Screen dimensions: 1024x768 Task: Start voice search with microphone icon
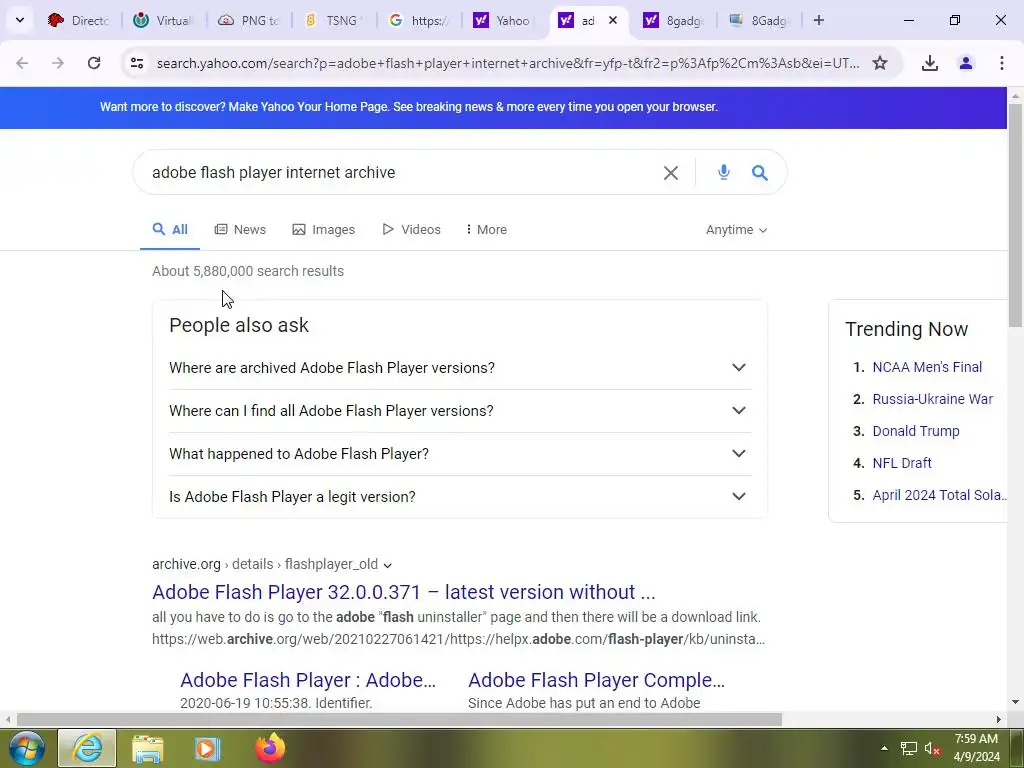click(x=723, y=172)
